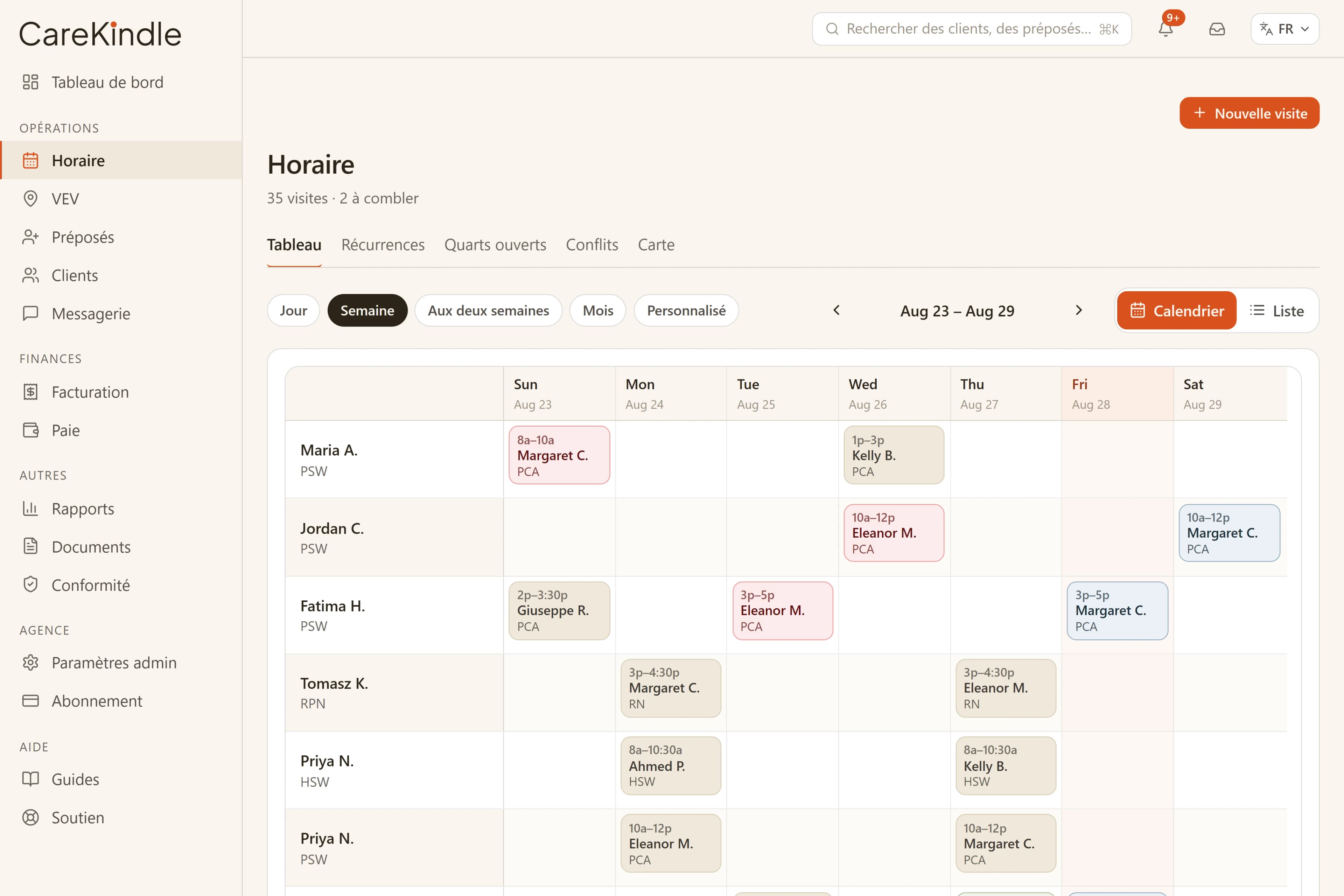Open Paie wallet icon
Screen dimensions: 1344x896
[x=30, y=430]
